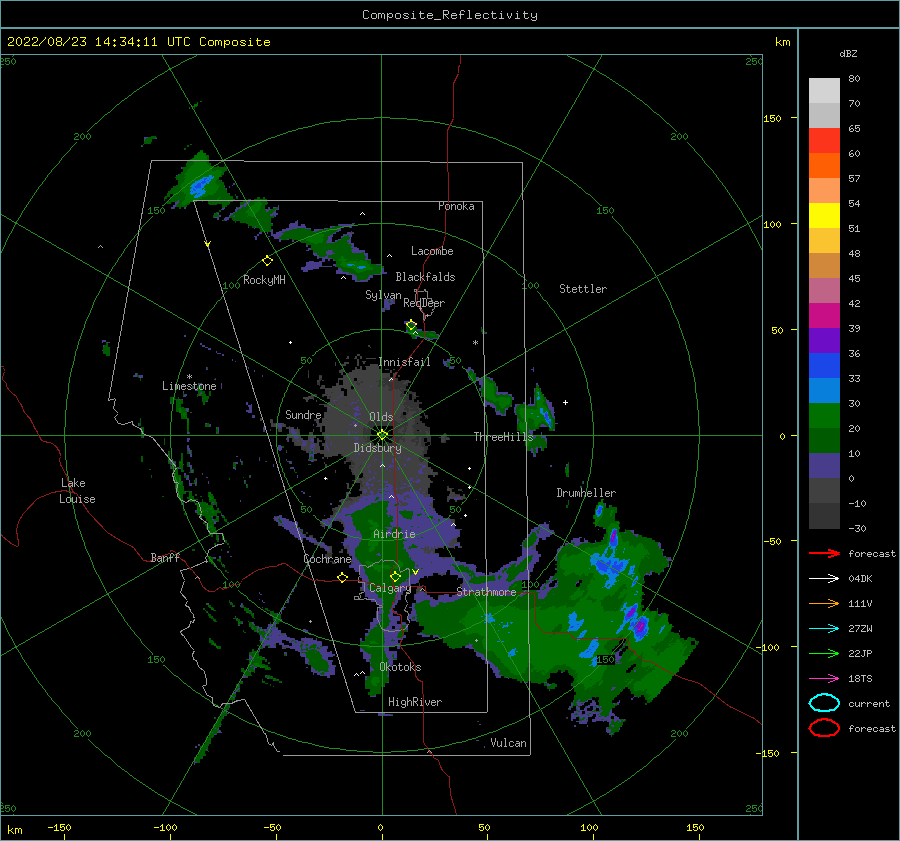This screenshot has height=841, width=900.
Task: Click the cyan 27ZW arrow in legend
Action: [824, 629]
